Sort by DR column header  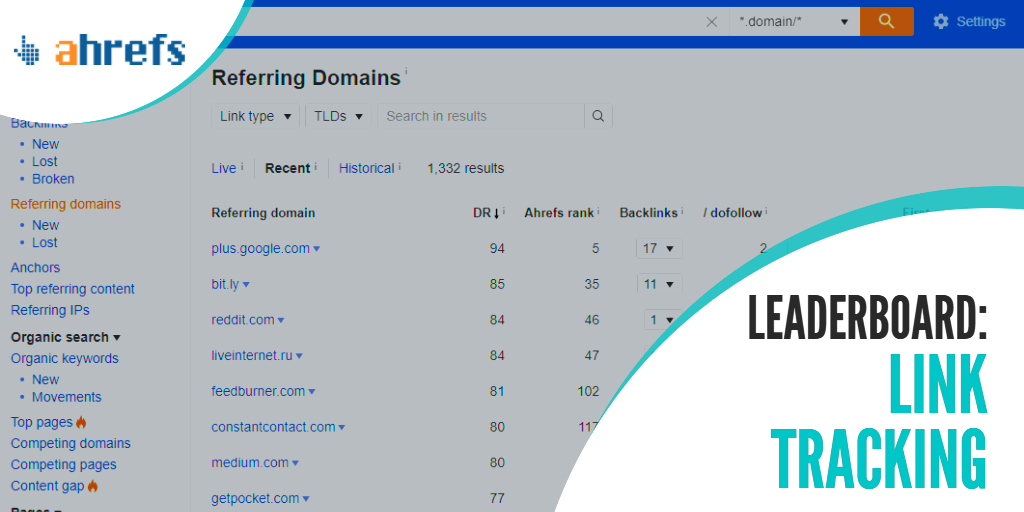coord(487,213)
